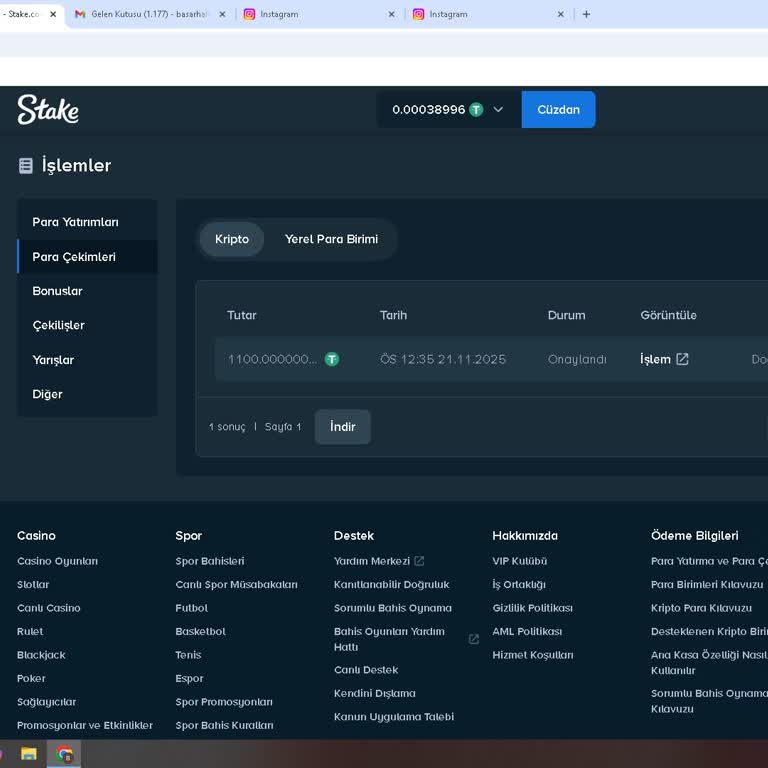The image size is (768, 768).
Task: Switch to Yerel Para Birimi tab
Action: pyautogui.click(x=332, y=239)
